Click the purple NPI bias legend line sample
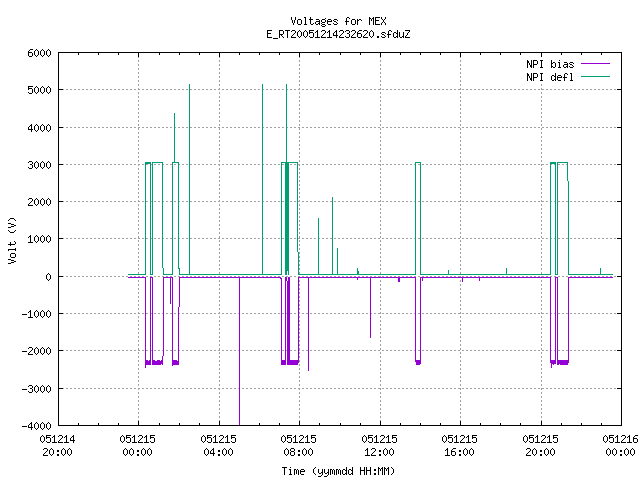The height and width of the screenshot is (480, 640). pyautogui.click(x=596, y=64)
